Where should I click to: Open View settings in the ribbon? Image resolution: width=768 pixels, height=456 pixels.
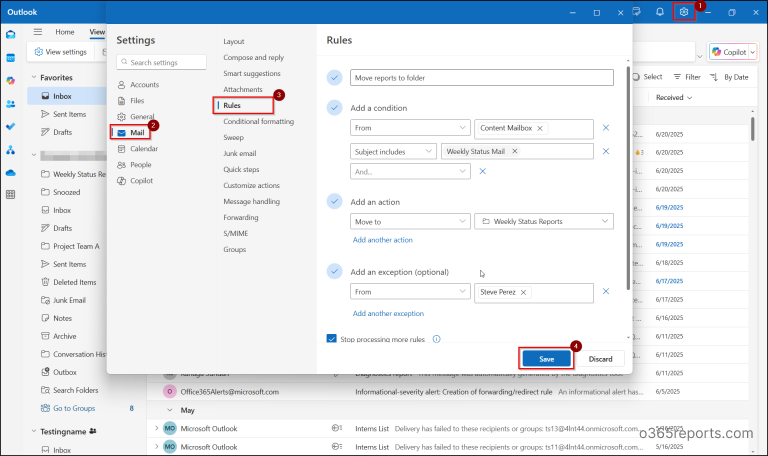(61, 52)
